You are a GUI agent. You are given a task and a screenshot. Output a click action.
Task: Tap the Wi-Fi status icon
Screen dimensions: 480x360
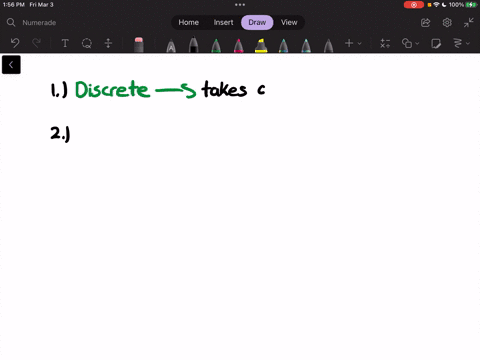point(436,5)
